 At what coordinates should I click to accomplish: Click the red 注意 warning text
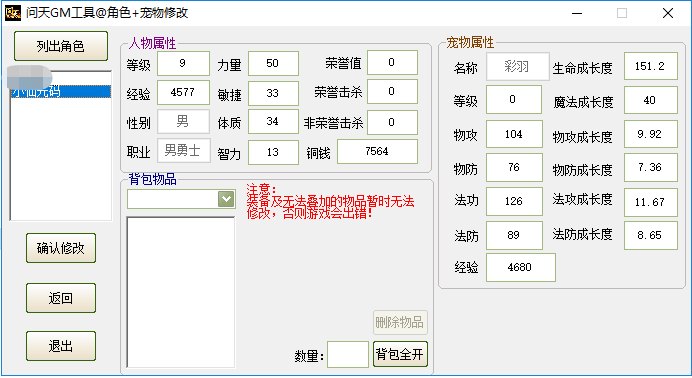click(330, 201)
